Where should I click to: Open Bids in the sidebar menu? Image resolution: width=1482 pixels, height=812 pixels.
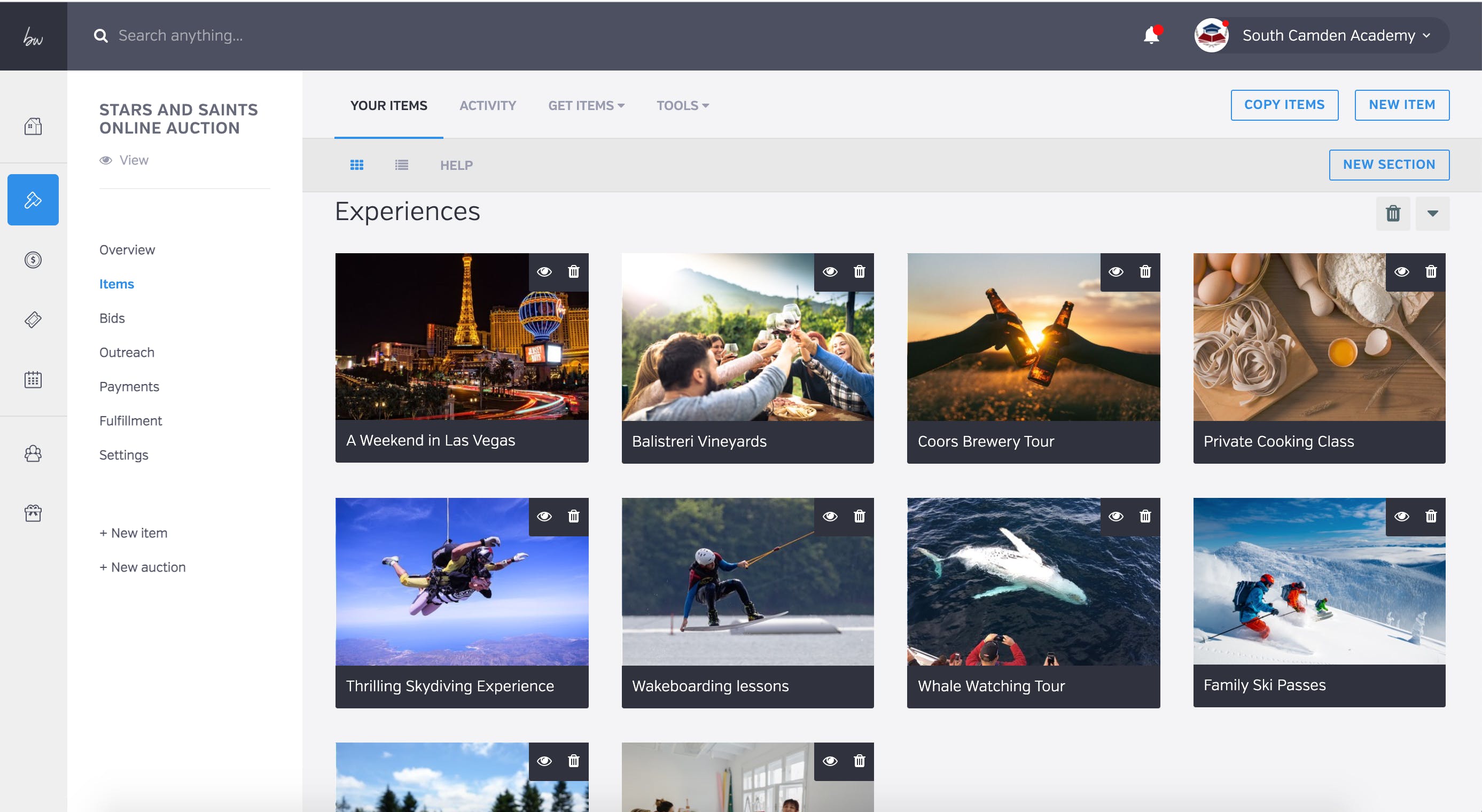112,318
